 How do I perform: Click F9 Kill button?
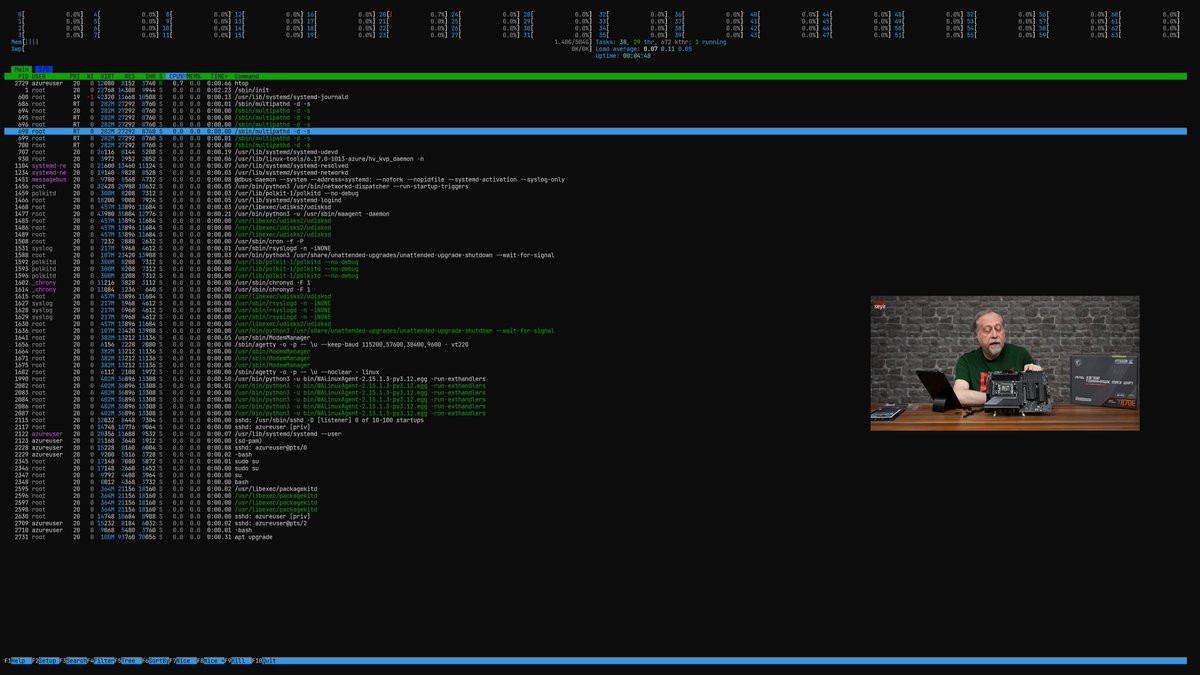pyautogui.click(x=238, y=661)
